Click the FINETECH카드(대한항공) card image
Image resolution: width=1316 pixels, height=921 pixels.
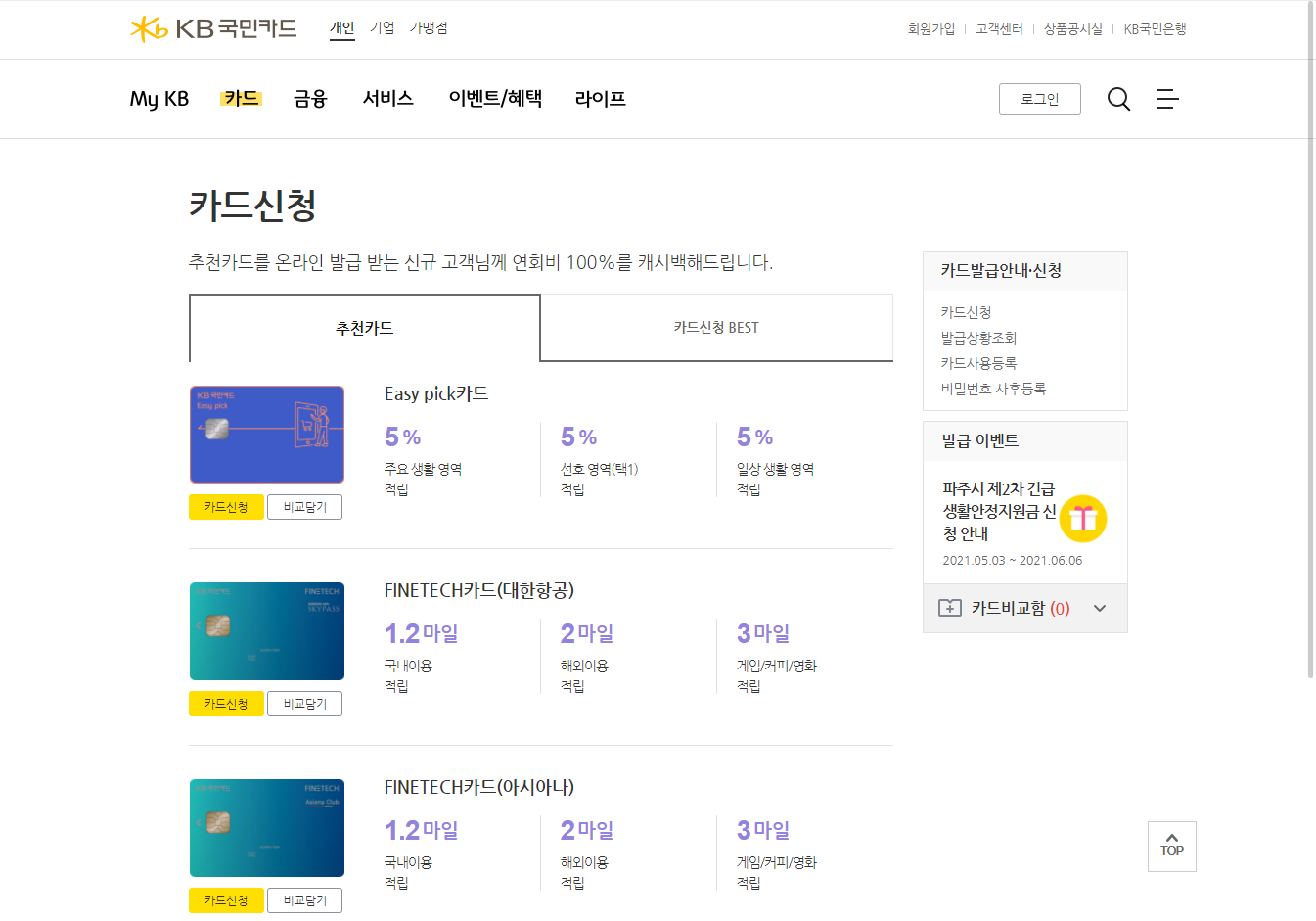(x=267, y=631)
